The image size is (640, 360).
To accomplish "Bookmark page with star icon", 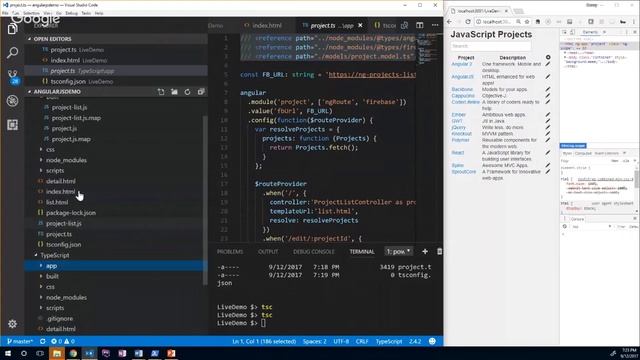I will 527,22.
